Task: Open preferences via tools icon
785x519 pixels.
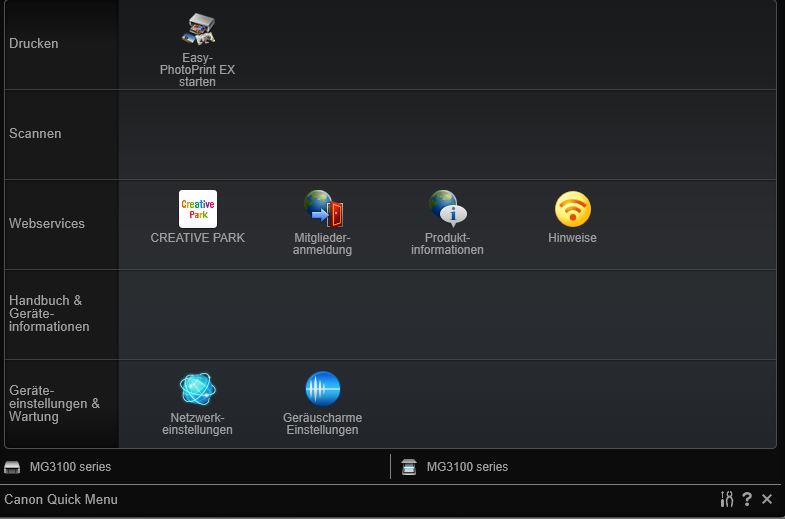Action: point(726,499)
